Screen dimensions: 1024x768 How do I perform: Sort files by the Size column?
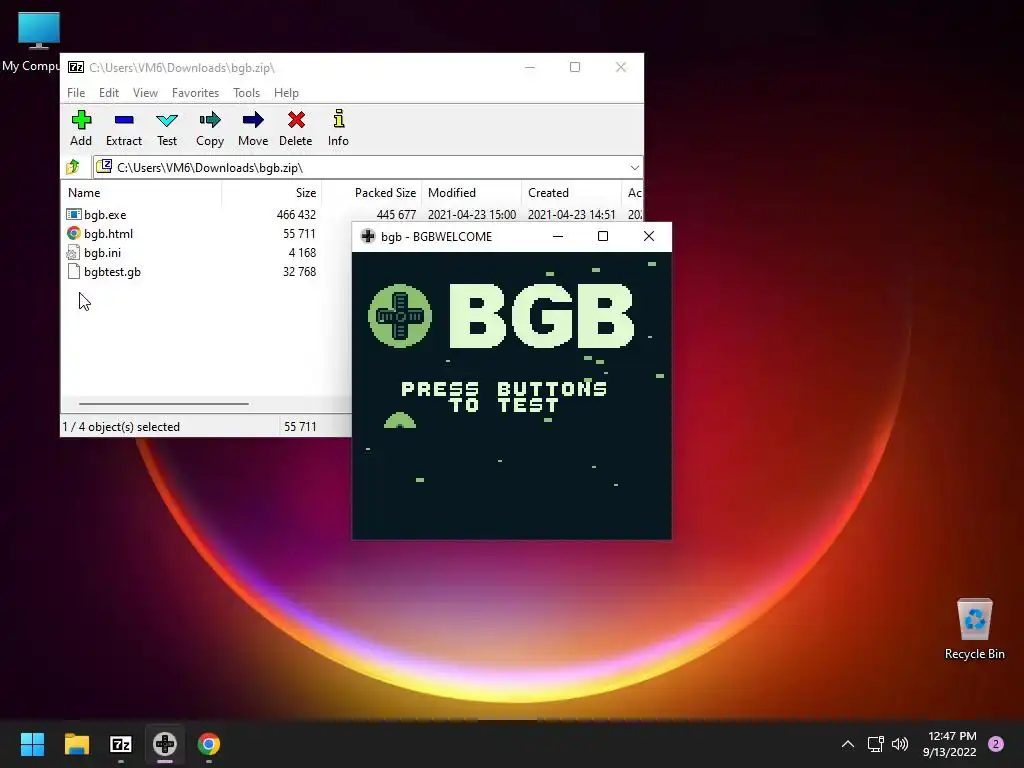click(x=271, y=193)
